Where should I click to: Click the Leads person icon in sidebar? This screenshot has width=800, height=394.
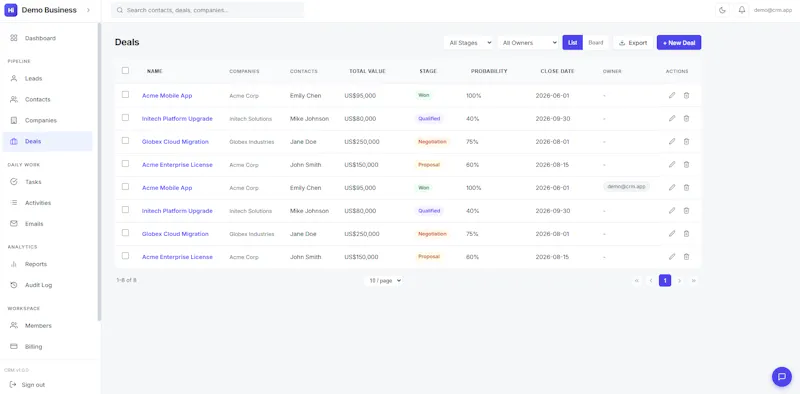click(x=14, y=79)
